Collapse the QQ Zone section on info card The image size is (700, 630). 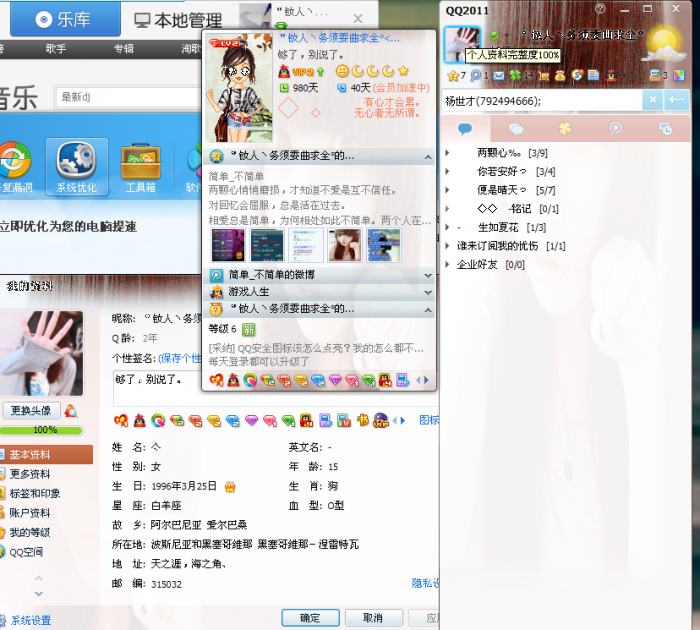428,157
